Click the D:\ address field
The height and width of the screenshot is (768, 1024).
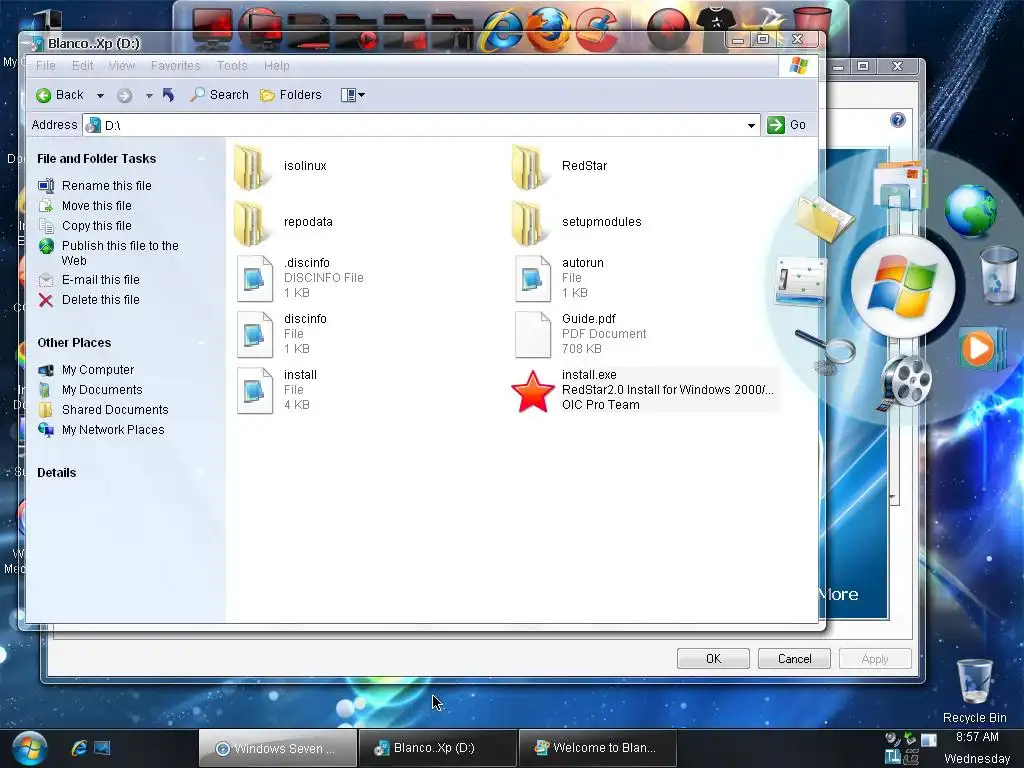pyautogui.click(x=421, y=125)
